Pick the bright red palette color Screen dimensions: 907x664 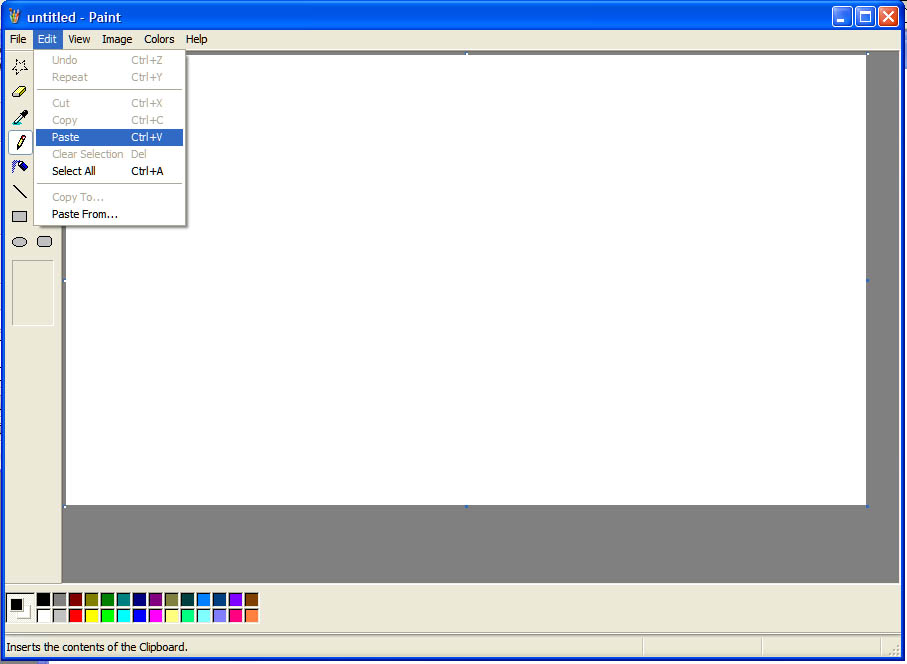(x=75, y=616)
